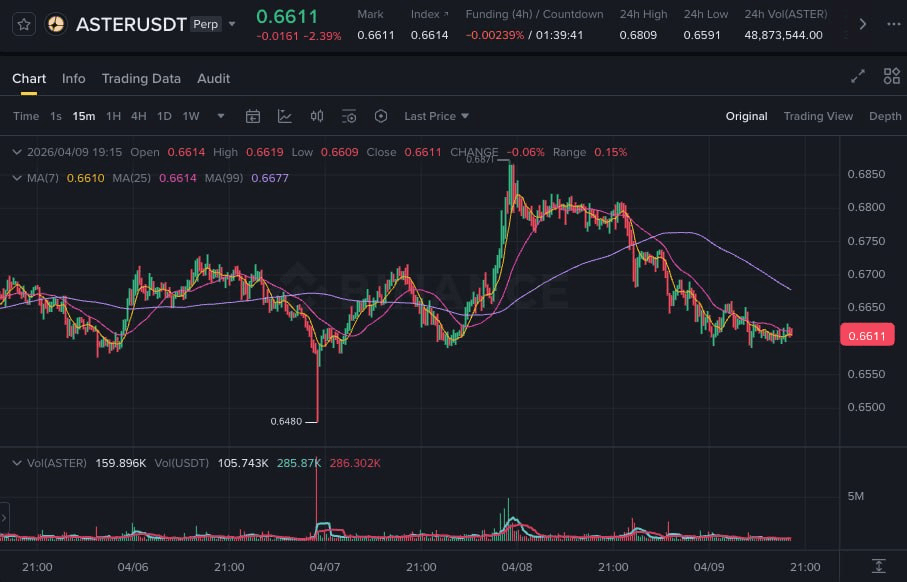
Task: Click the candlestick chart style icon
Action: [x=317, y=116]
